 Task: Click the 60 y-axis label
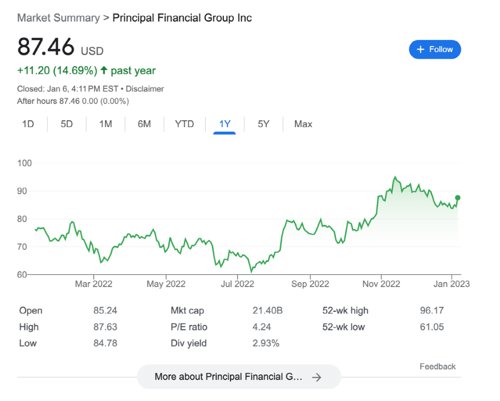point(22,274)
